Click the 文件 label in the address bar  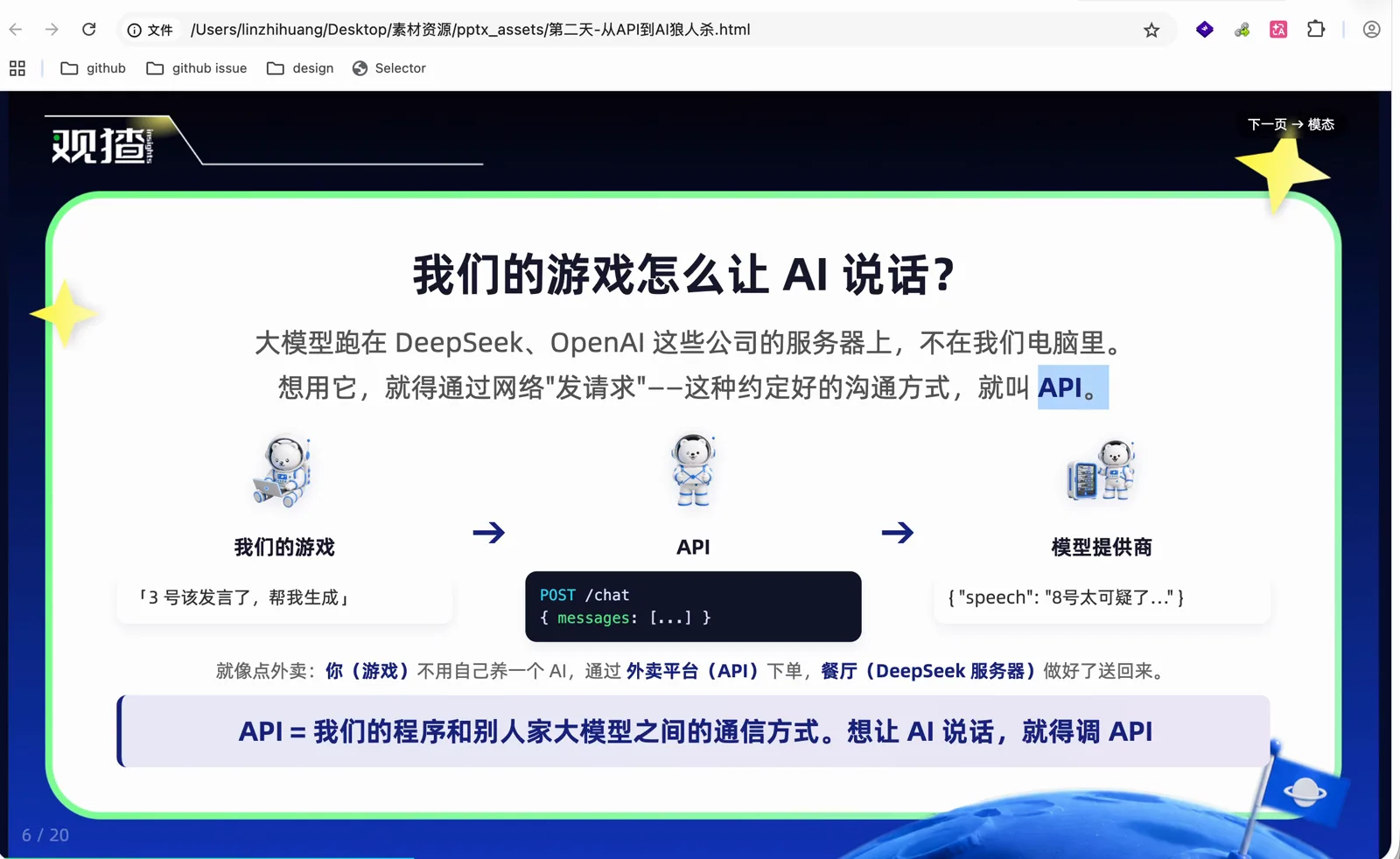[x=160, y=30]
